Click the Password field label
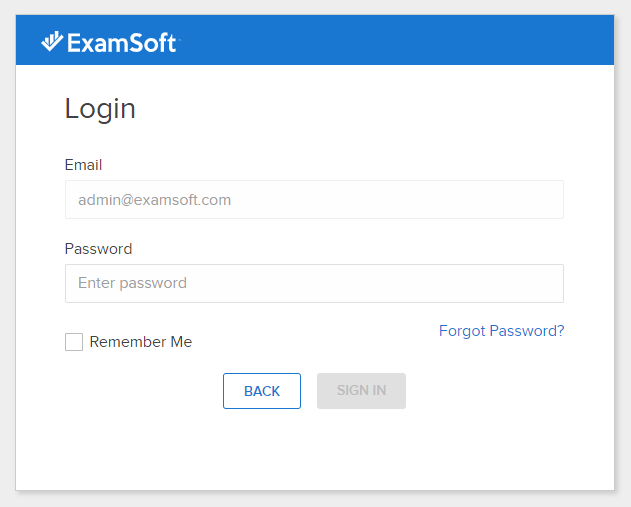 (x=98, y=249)
